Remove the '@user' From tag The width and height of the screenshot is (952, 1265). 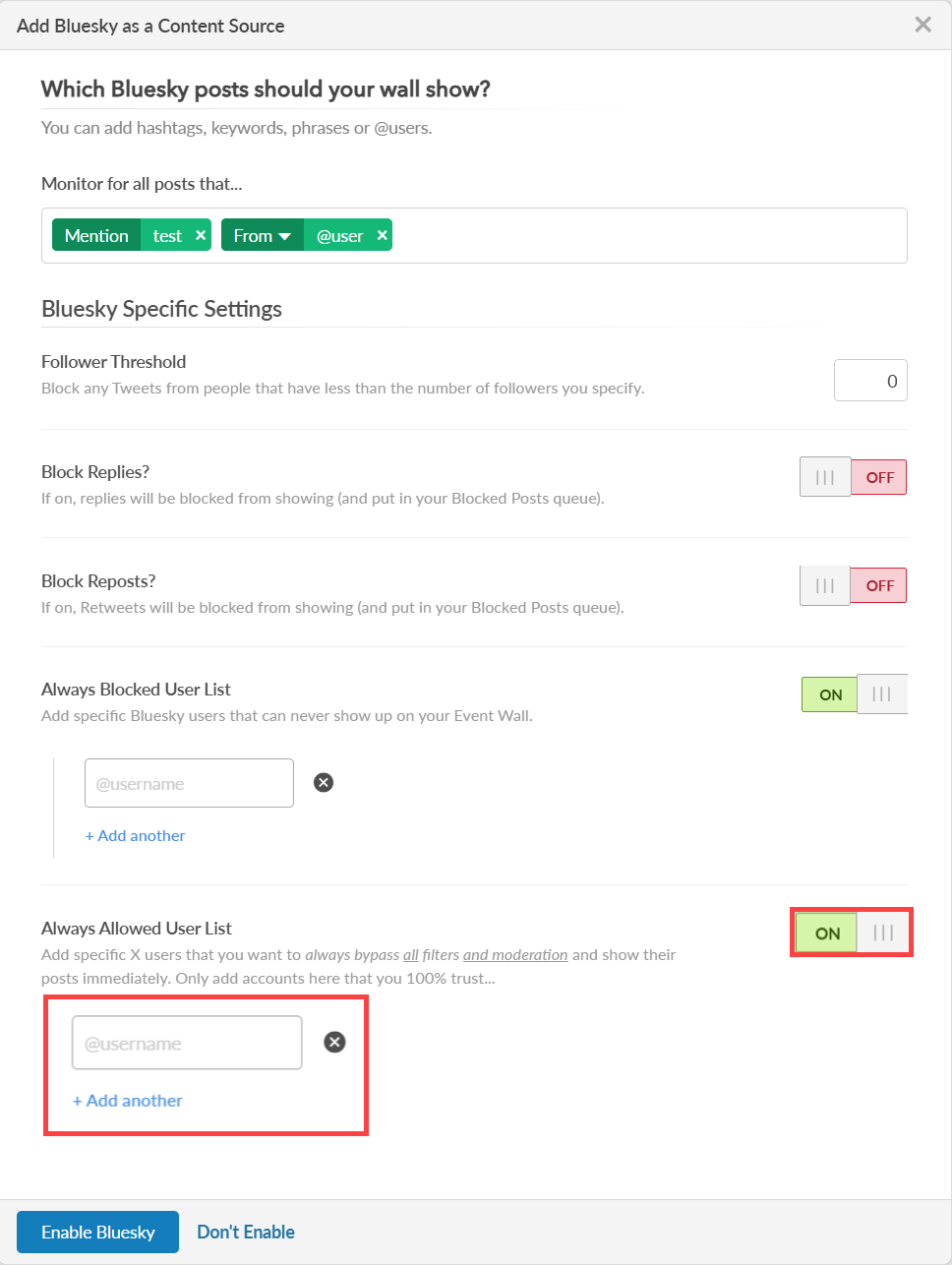point(383,235)
